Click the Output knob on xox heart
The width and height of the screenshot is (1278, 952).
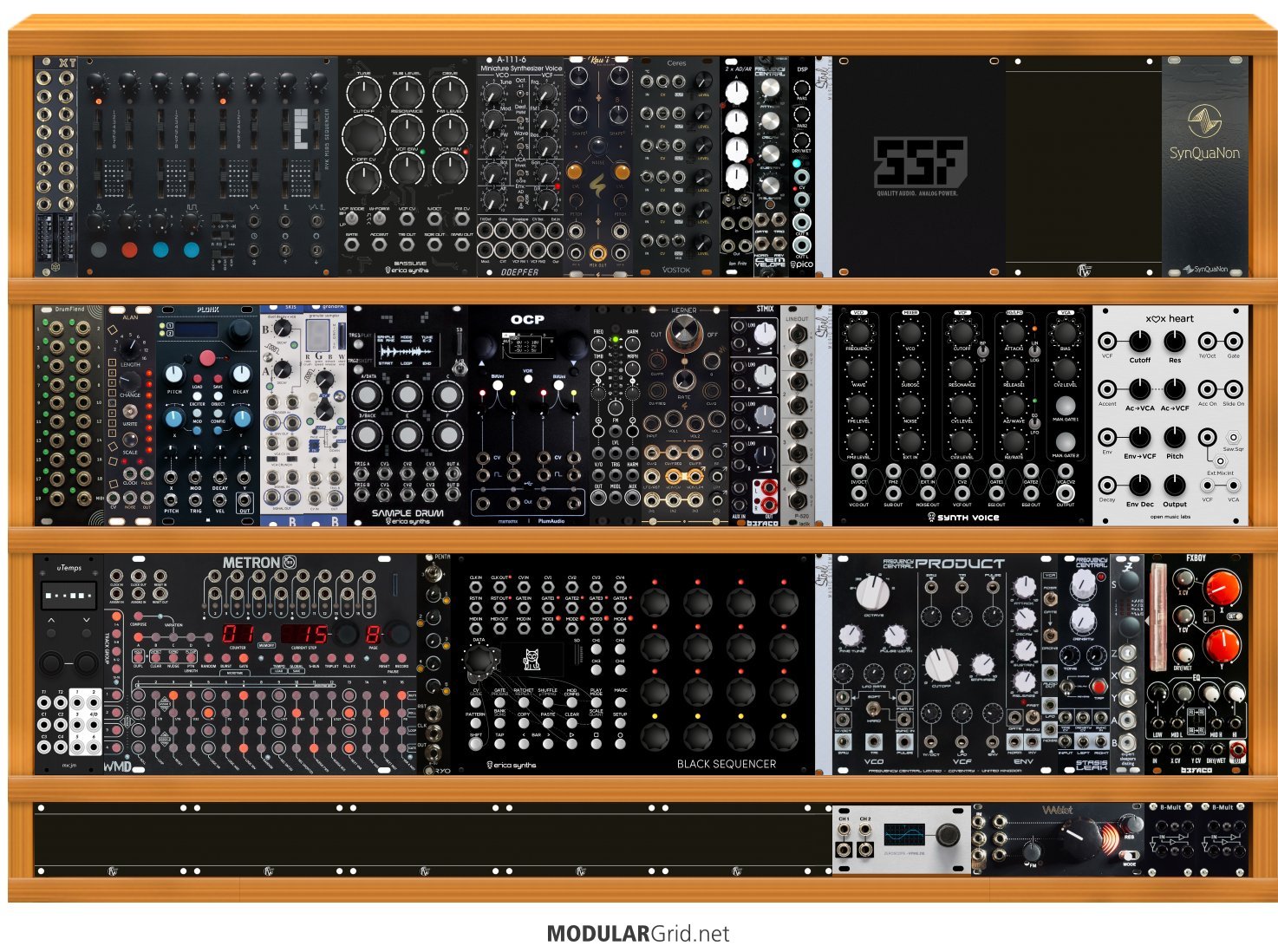tap(1175, 485)
